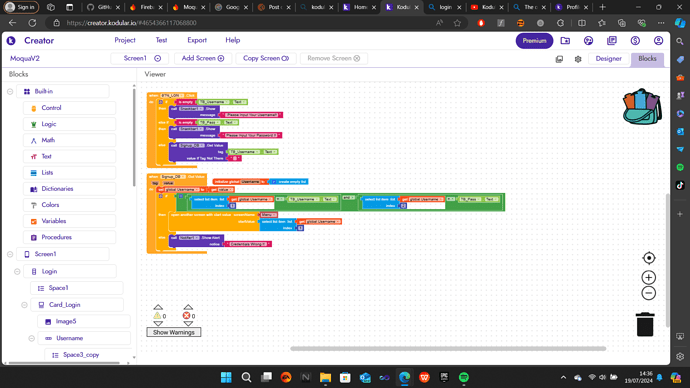
Task: Open taskbar search
Action: (246, 377)
